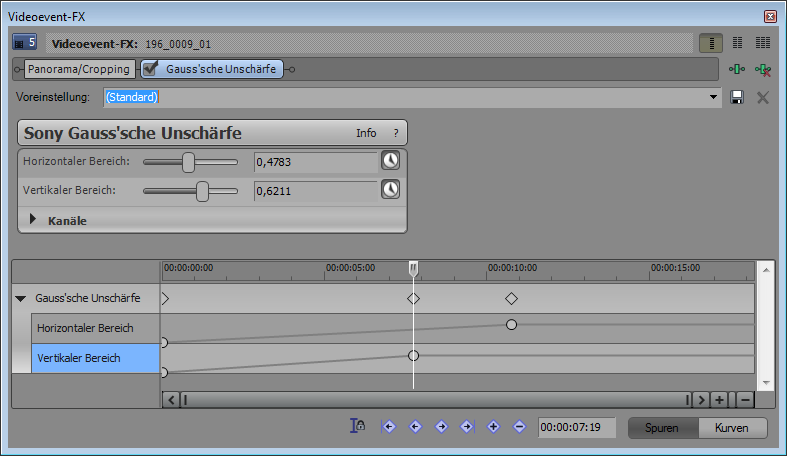Click the plug-in chain add icon
This screenshot has width=787, height=456.
pos(737,70)
